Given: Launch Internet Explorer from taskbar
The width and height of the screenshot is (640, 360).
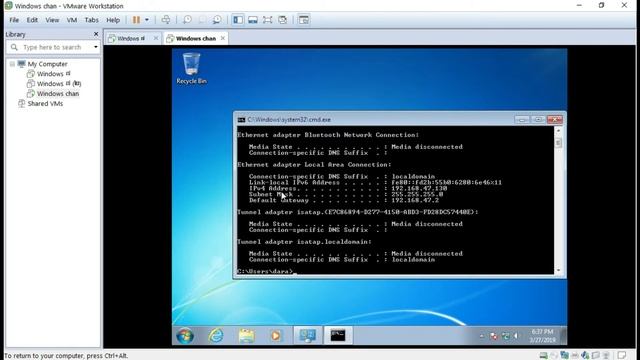Looking at the screenshot, I should click(x=216, y=336).
